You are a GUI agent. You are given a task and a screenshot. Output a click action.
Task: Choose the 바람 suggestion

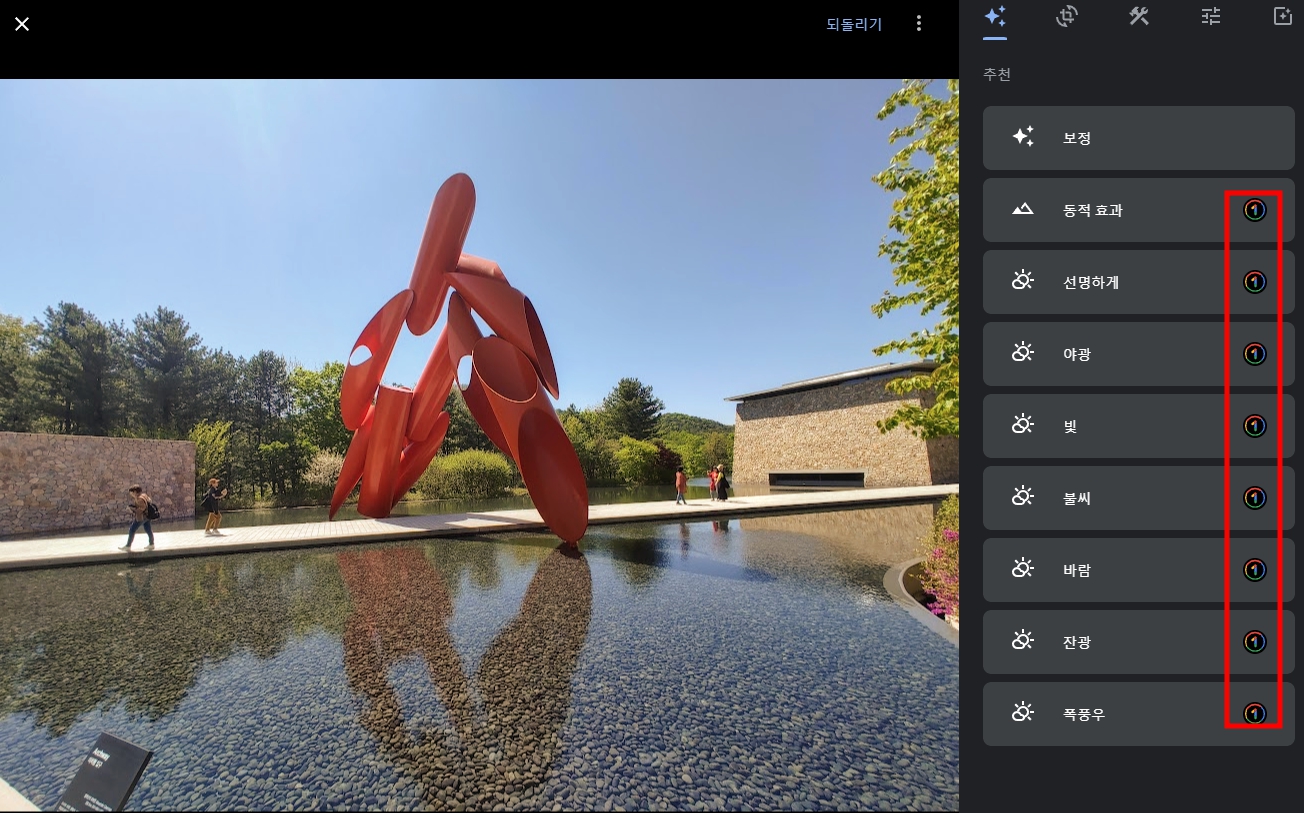click(x=1139, y=570)
